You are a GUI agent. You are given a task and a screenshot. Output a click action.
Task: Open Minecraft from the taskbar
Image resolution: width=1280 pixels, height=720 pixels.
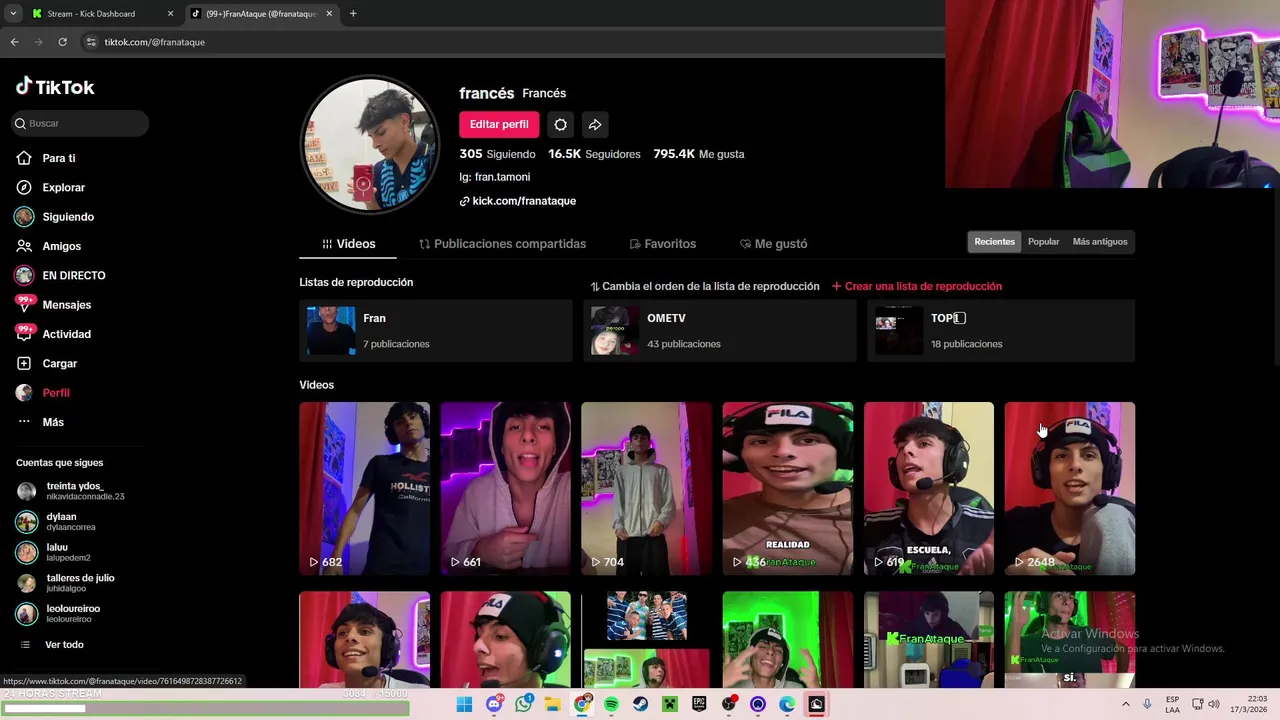pyautogui.click(x=670, y=705)
